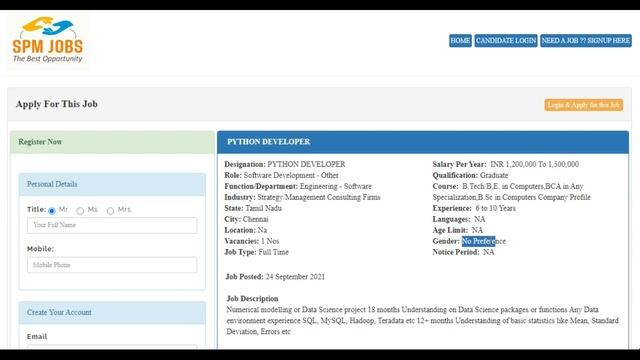
Task: Click the Personal Details section header
Action: pyautogui.click(x=112, y=184)
